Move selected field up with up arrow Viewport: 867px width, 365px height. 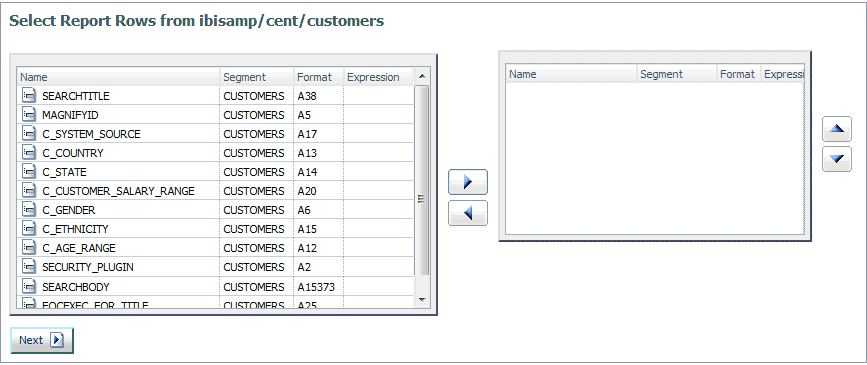click(837, 129)
